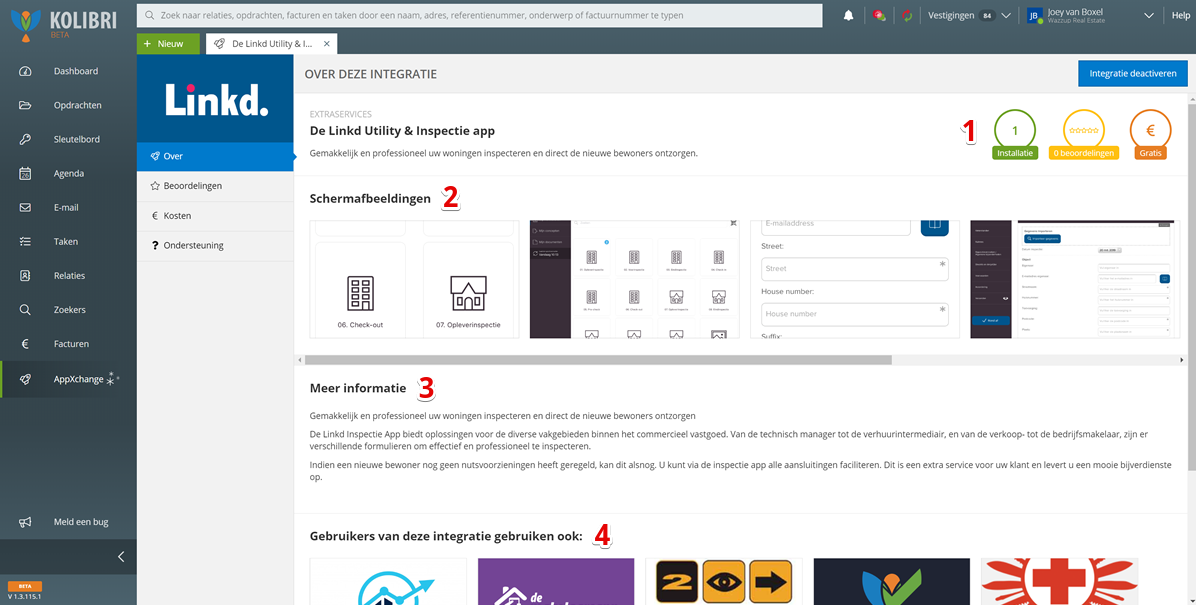Viewport: 1196px width, 605px height.
Task: Select the Over section
Action: click(215, 156)
